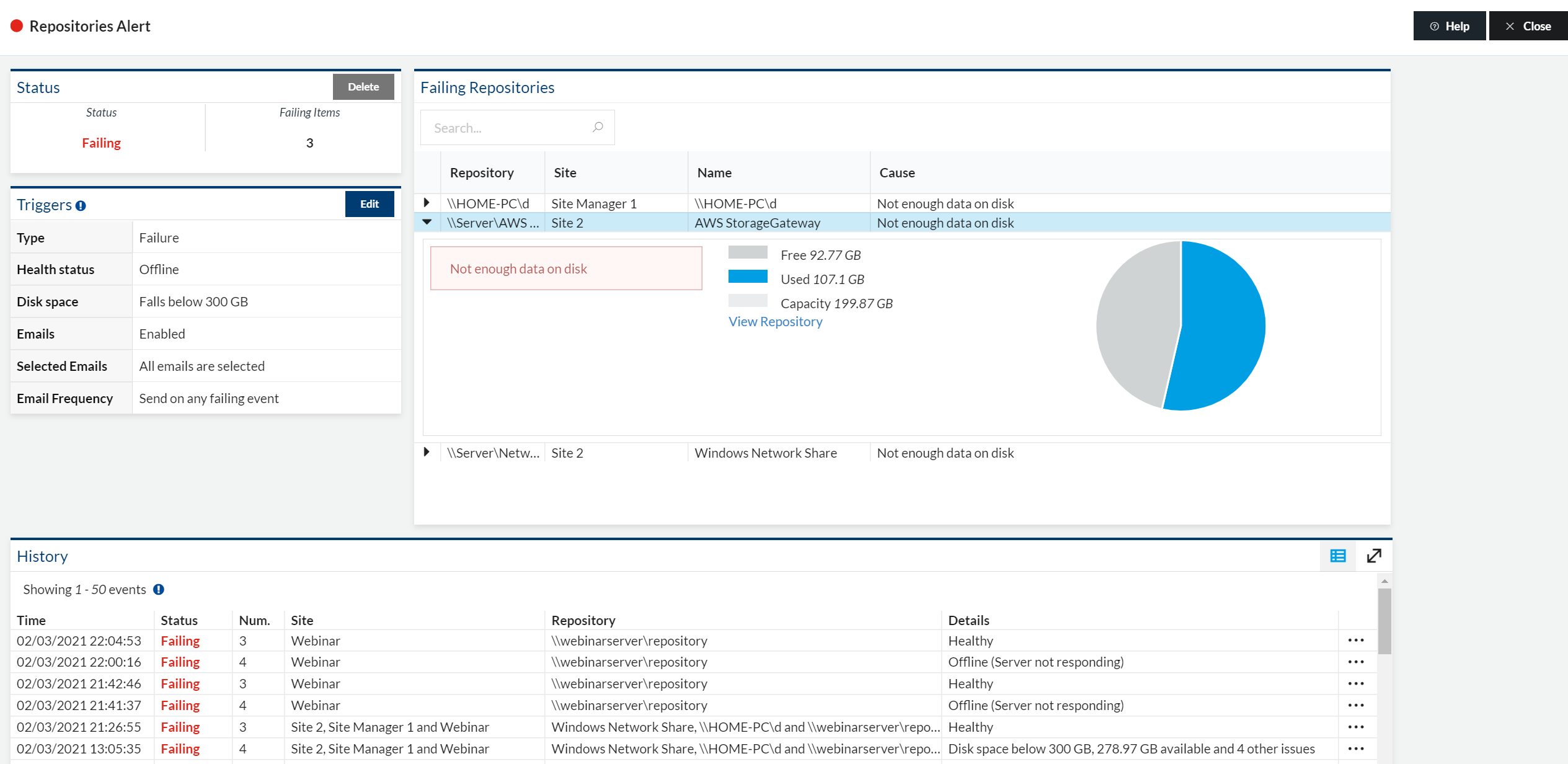Click the History events info icon

pyautogui.click(x=159, y=590)
